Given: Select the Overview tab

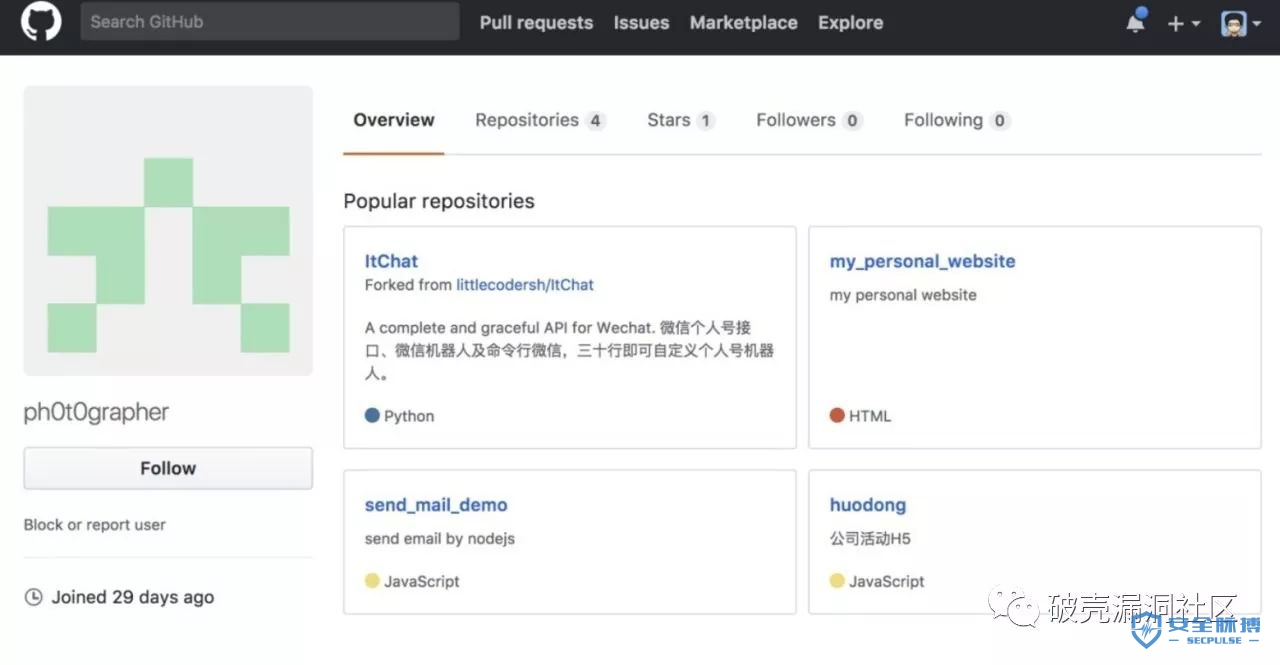Looking at the screenshot, I should coord(394,120).
